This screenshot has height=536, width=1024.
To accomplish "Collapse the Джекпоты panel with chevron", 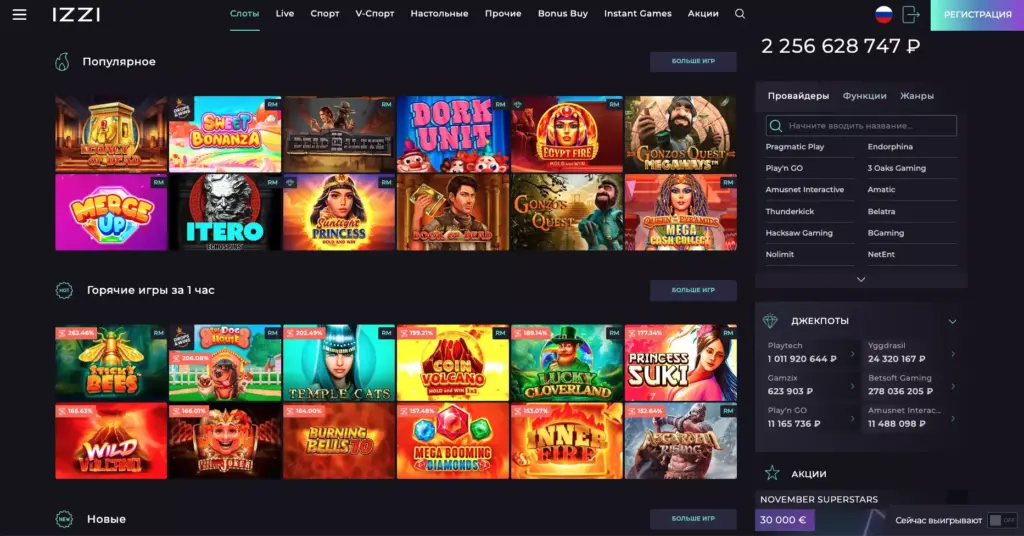I will (952, 321).
